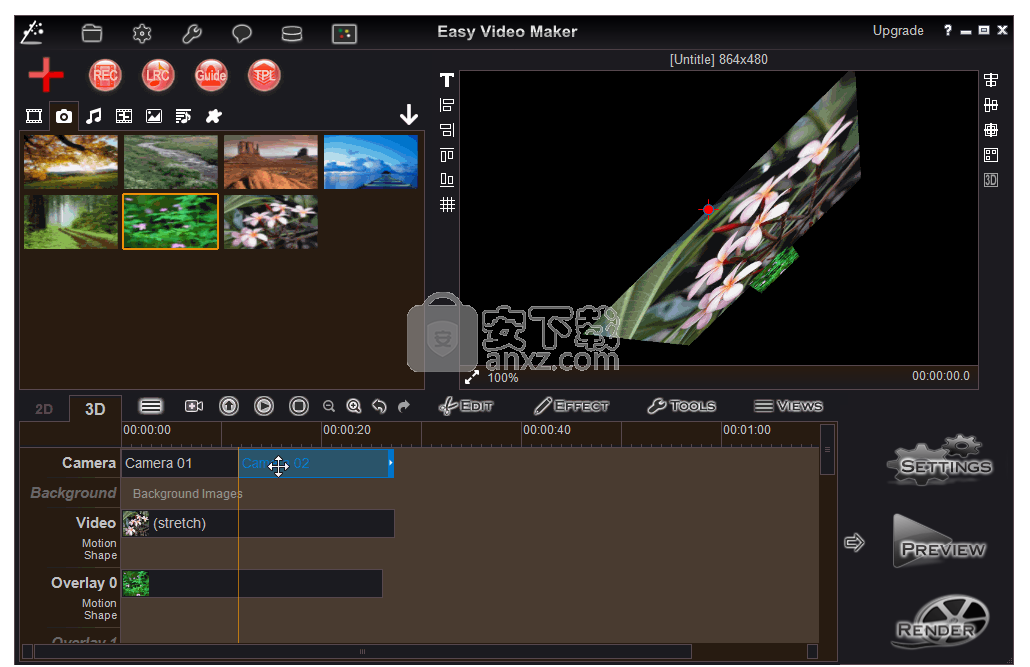
Task: Click the align top edges icon
Action: point(447,155)
